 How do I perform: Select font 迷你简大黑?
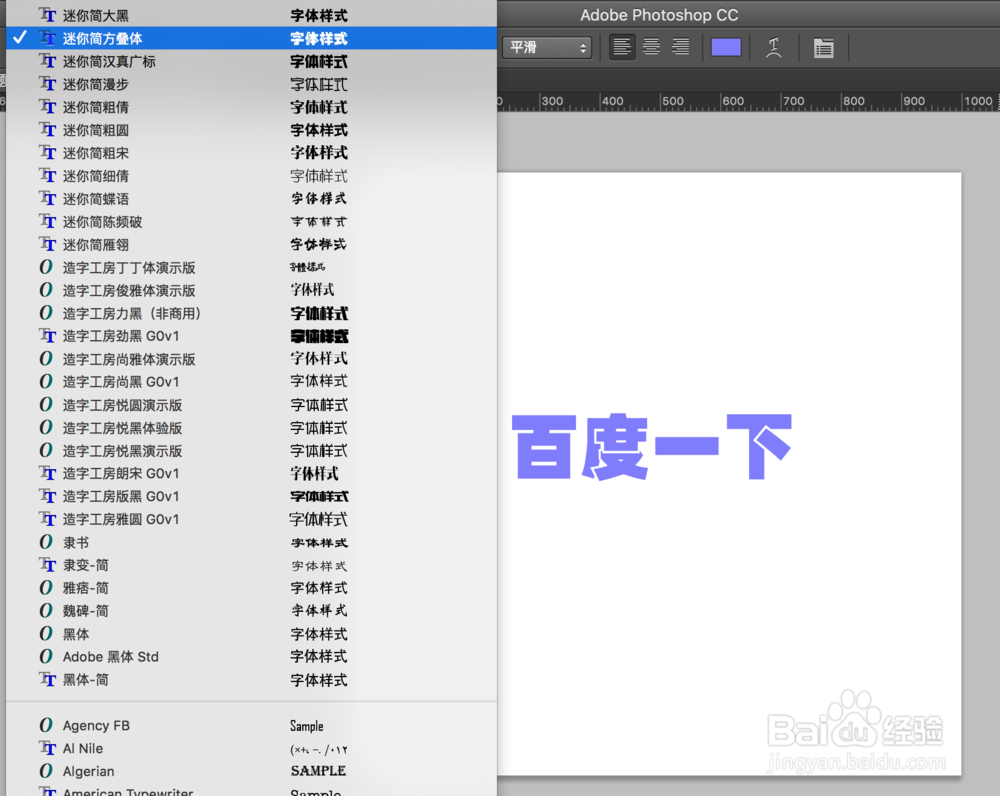pos(251,15)
